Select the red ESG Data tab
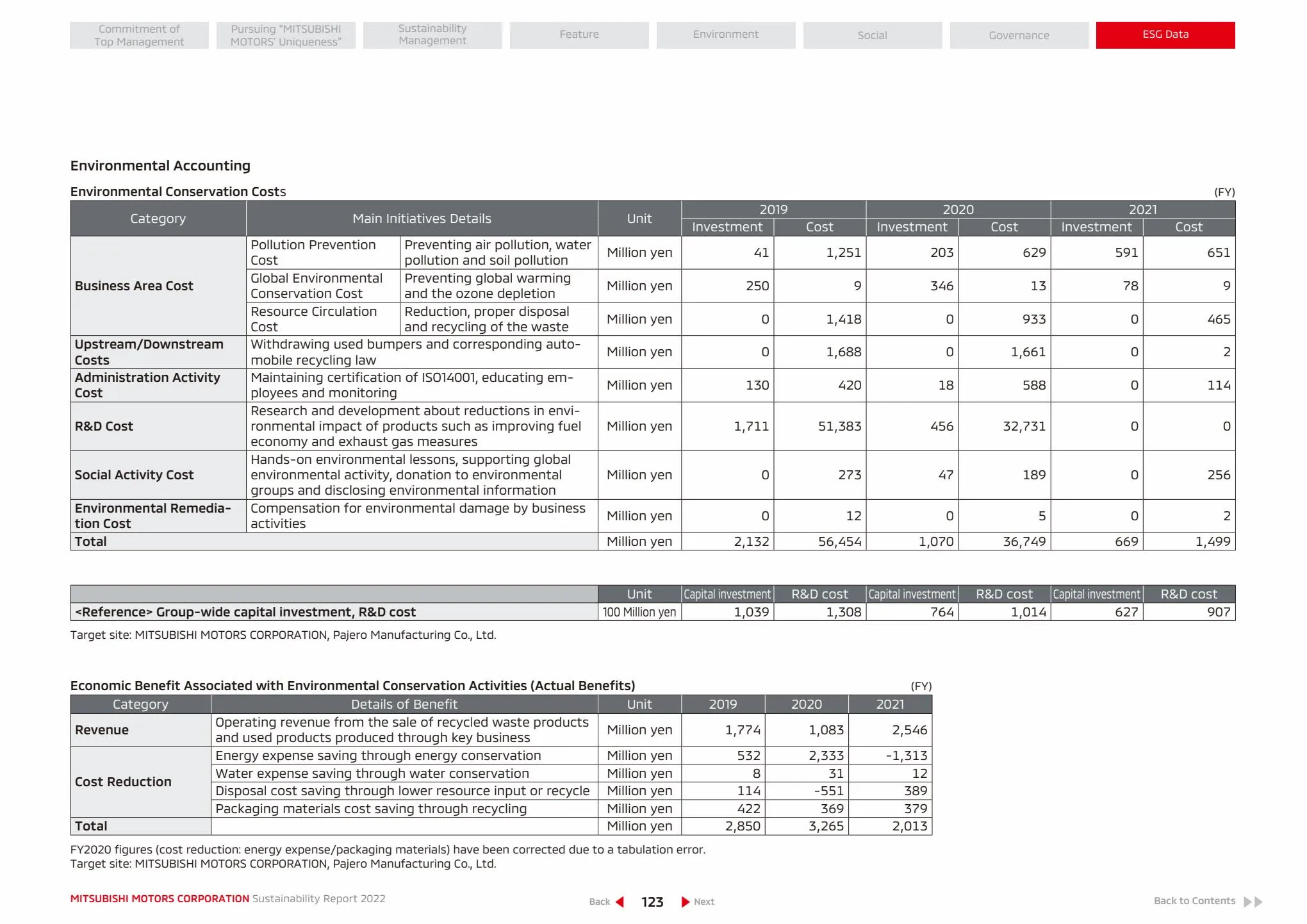 coord(1165,35)
